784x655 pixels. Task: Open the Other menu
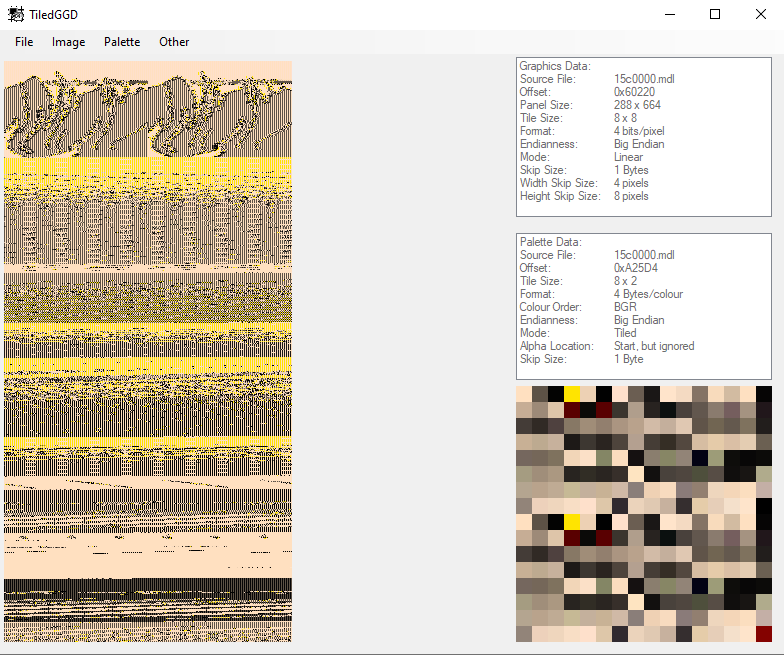click(174, 42)
